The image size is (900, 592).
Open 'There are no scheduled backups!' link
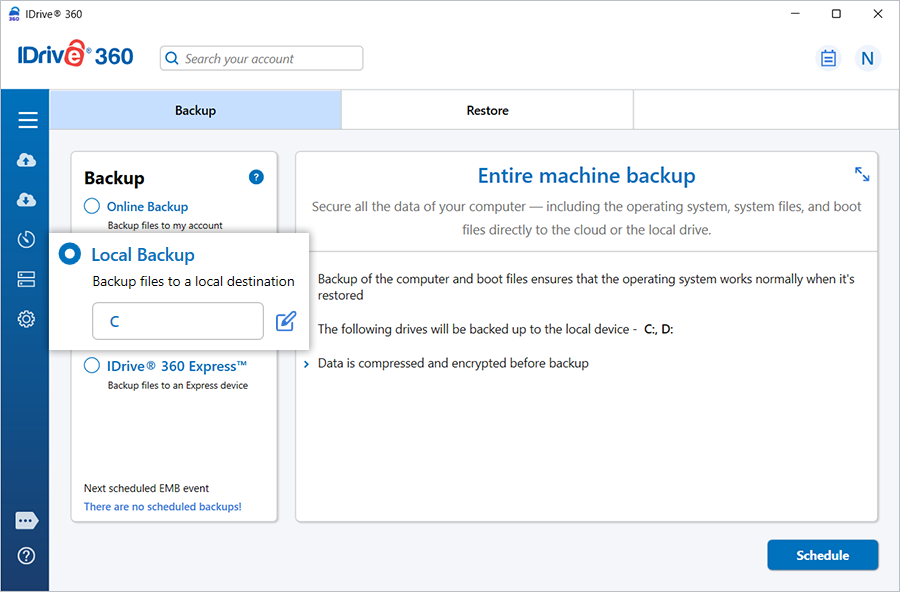pyautogui.click(x=162, y=507)
